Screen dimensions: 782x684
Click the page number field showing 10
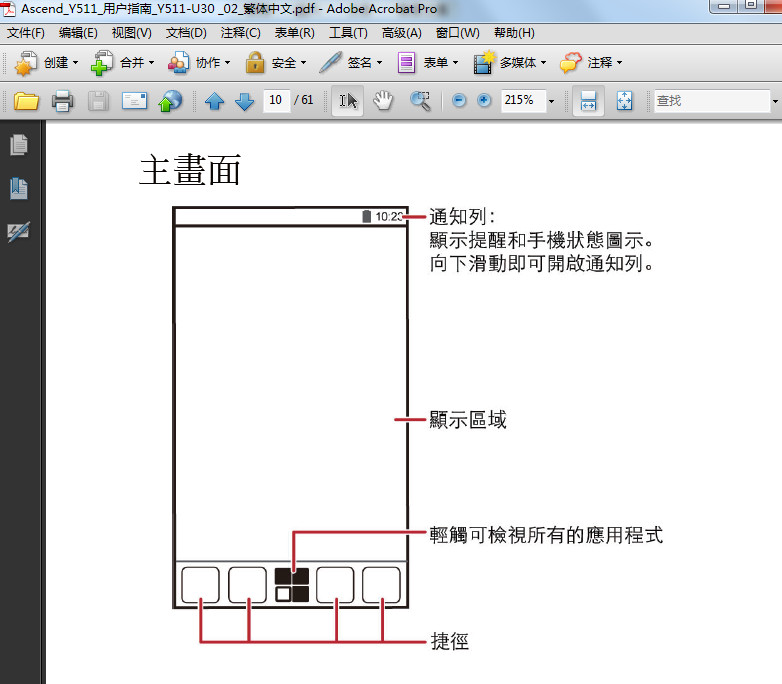(276, 101)
